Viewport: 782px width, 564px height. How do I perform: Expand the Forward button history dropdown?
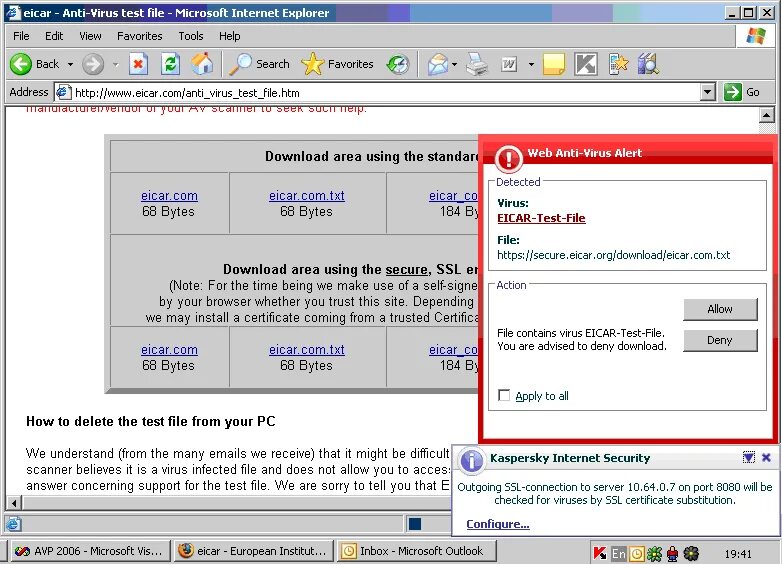point(116,64)
